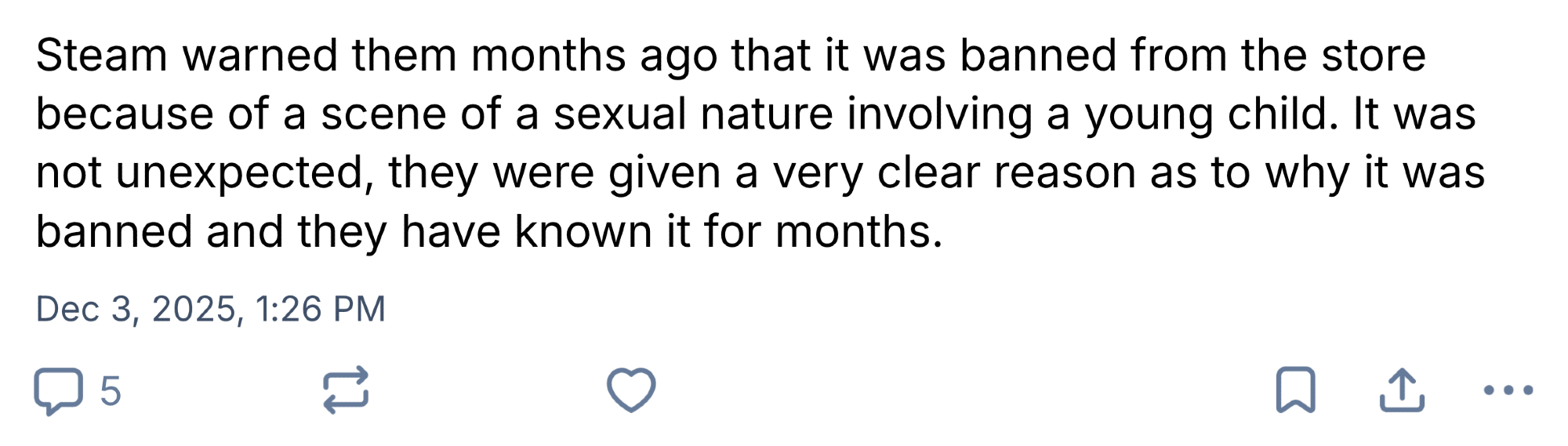Open the post's Dec 3, 2025 timestamp link
Viewport: 1568px width, 446px height.
coord(136,309)
